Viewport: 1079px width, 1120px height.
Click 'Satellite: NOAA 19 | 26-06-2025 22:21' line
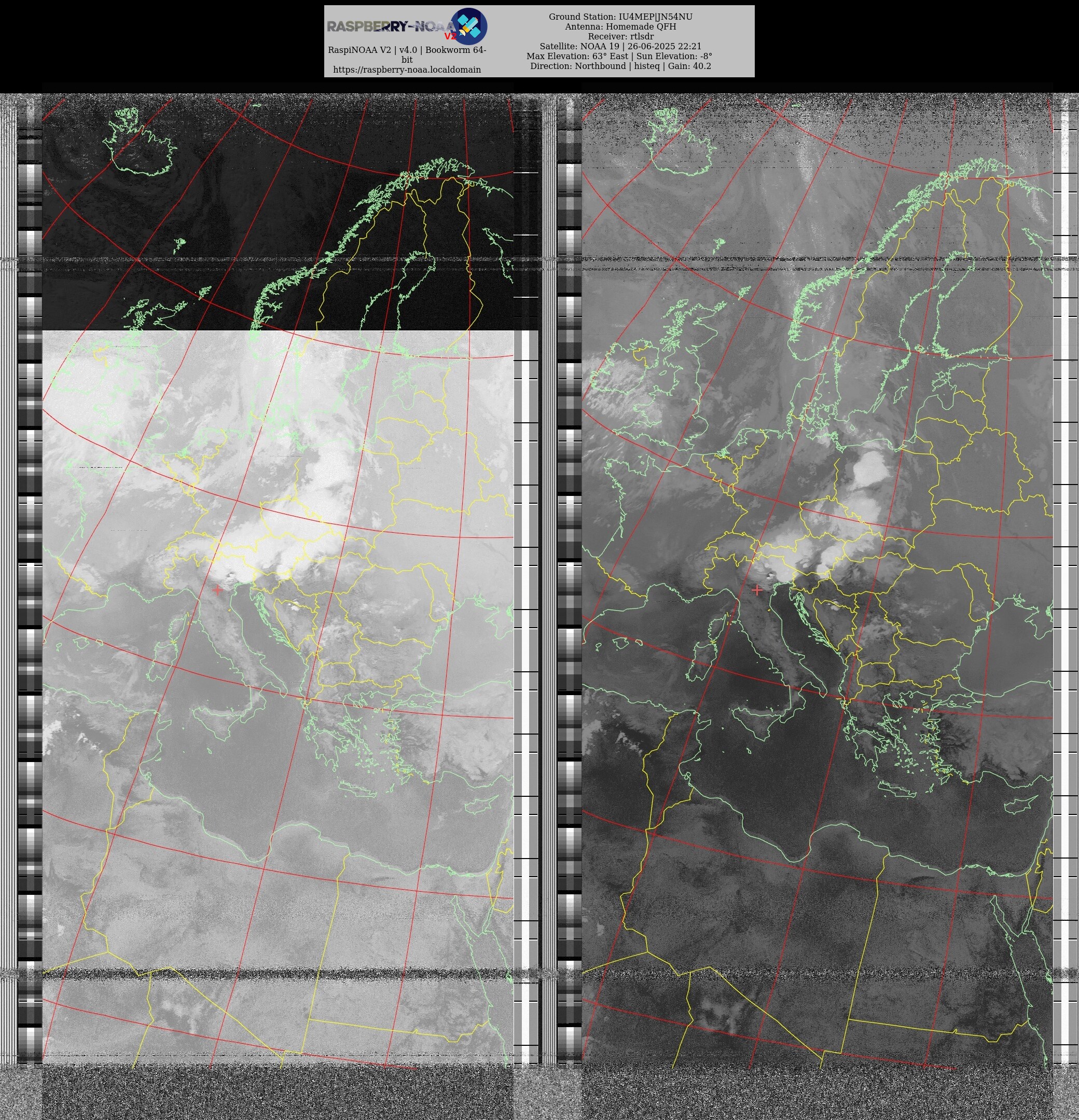tap(620, 46)
